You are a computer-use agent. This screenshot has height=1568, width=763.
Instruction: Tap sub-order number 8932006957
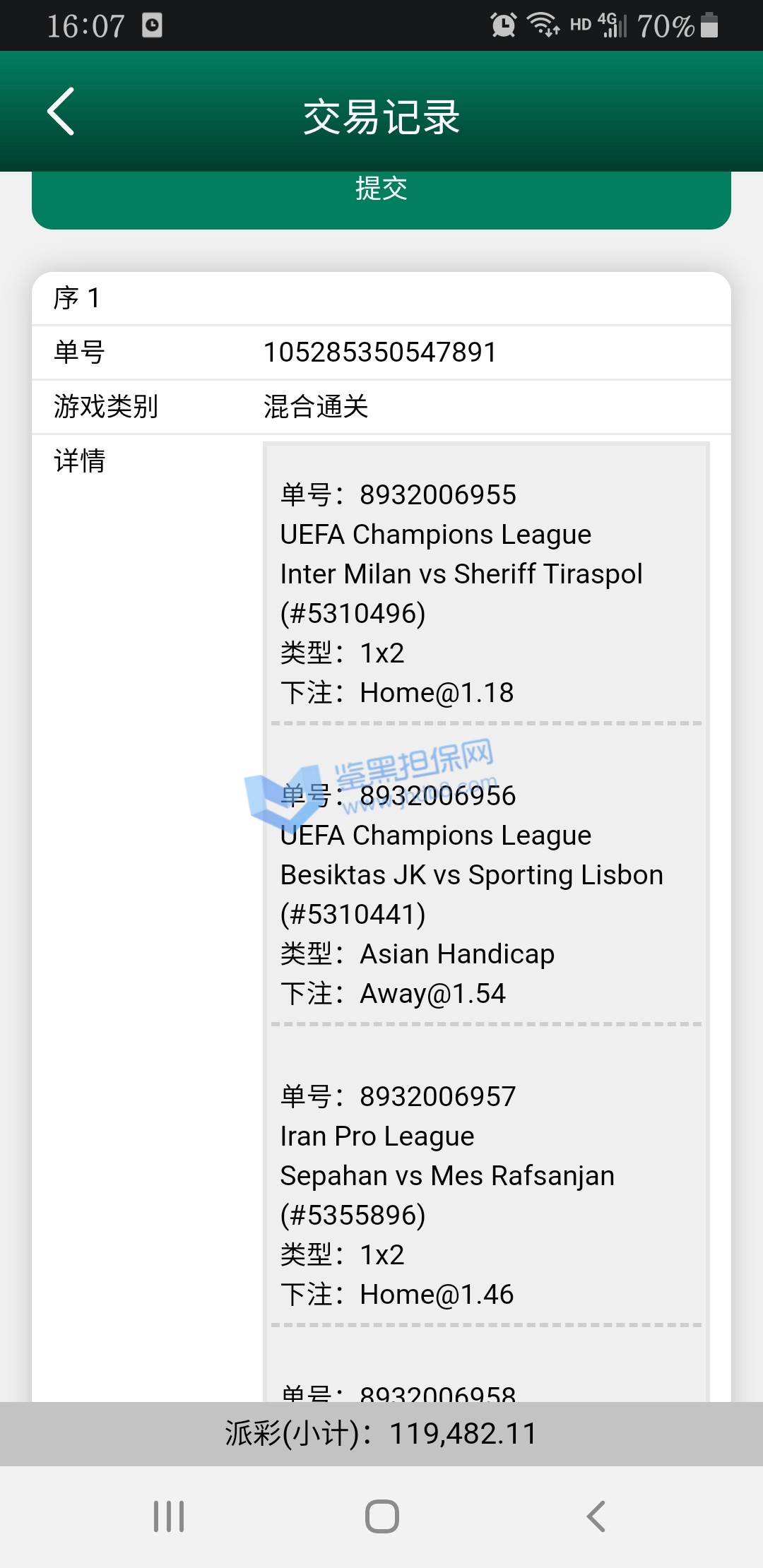[x=437, y=1097]
